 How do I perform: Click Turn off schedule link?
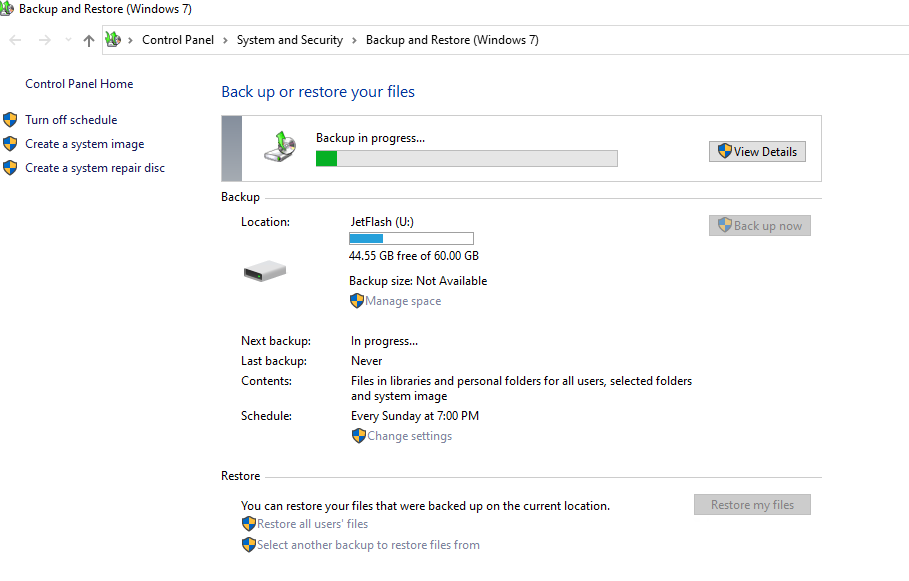pyautogui.click(x=71, y=120)
